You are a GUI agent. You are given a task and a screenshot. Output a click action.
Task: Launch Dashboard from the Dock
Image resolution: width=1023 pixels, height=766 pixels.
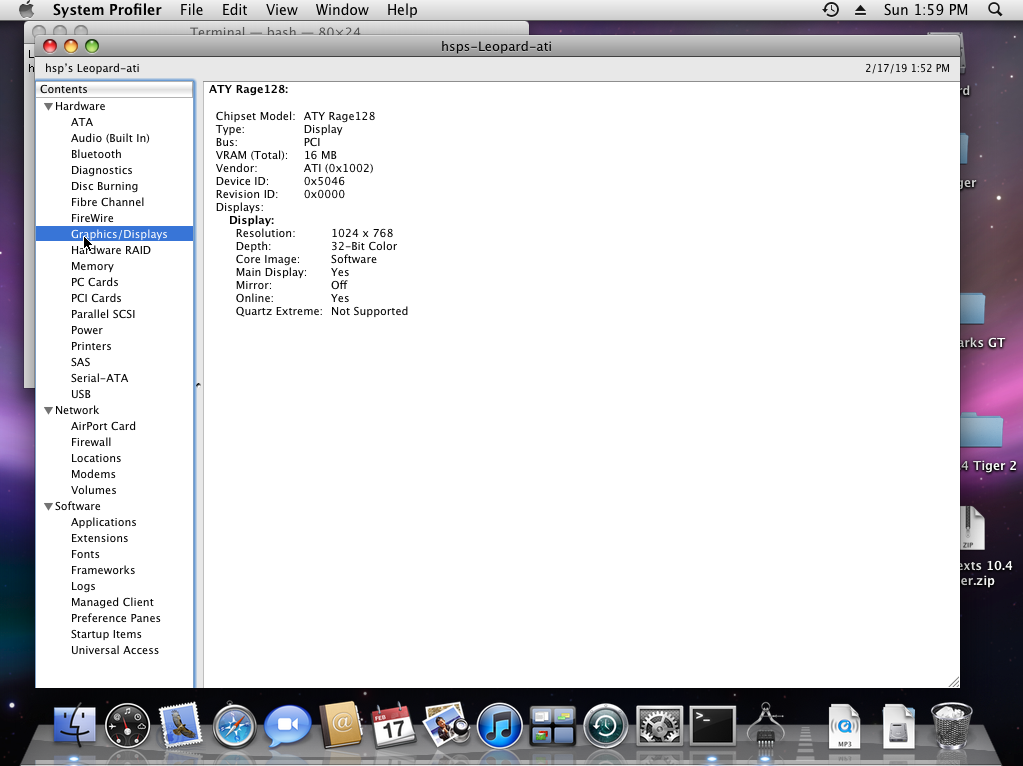click(127, 725)
